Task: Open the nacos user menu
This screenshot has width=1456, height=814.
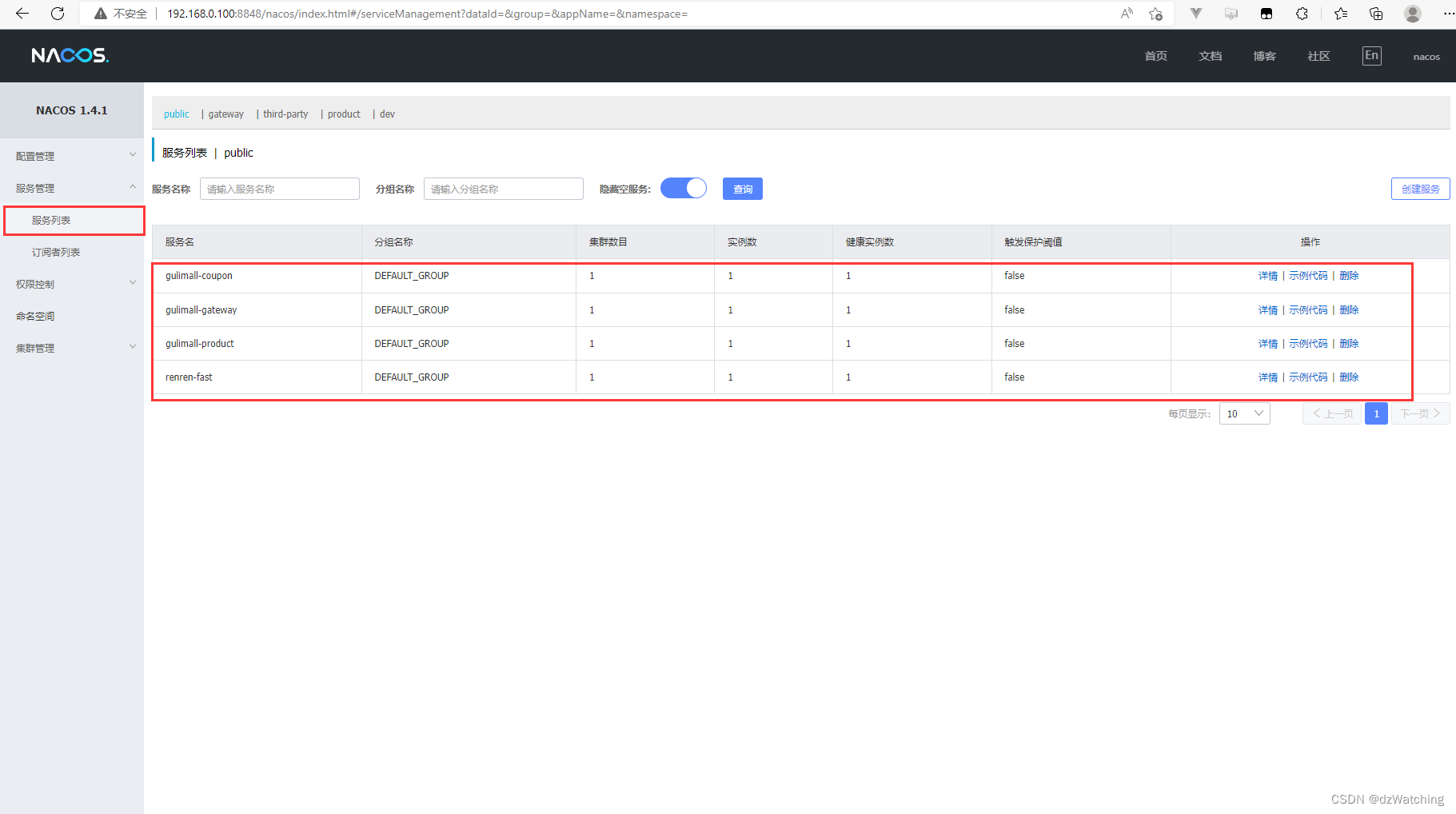Action: pos(1426,57)
